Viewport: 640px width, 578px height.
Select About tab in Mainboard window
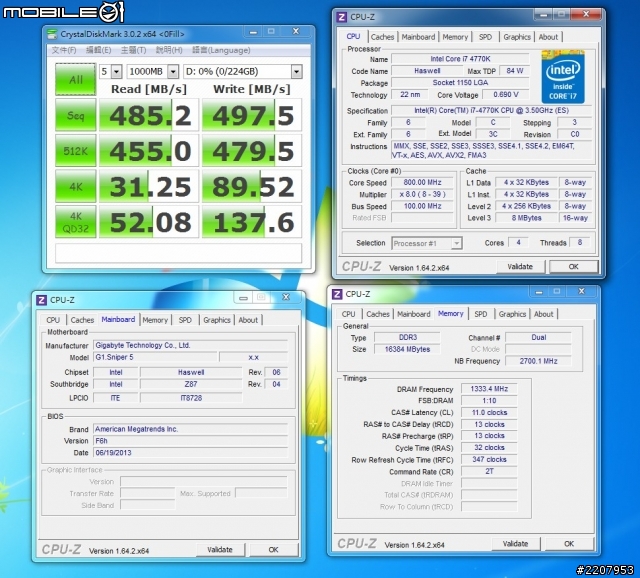pos(248,320)
